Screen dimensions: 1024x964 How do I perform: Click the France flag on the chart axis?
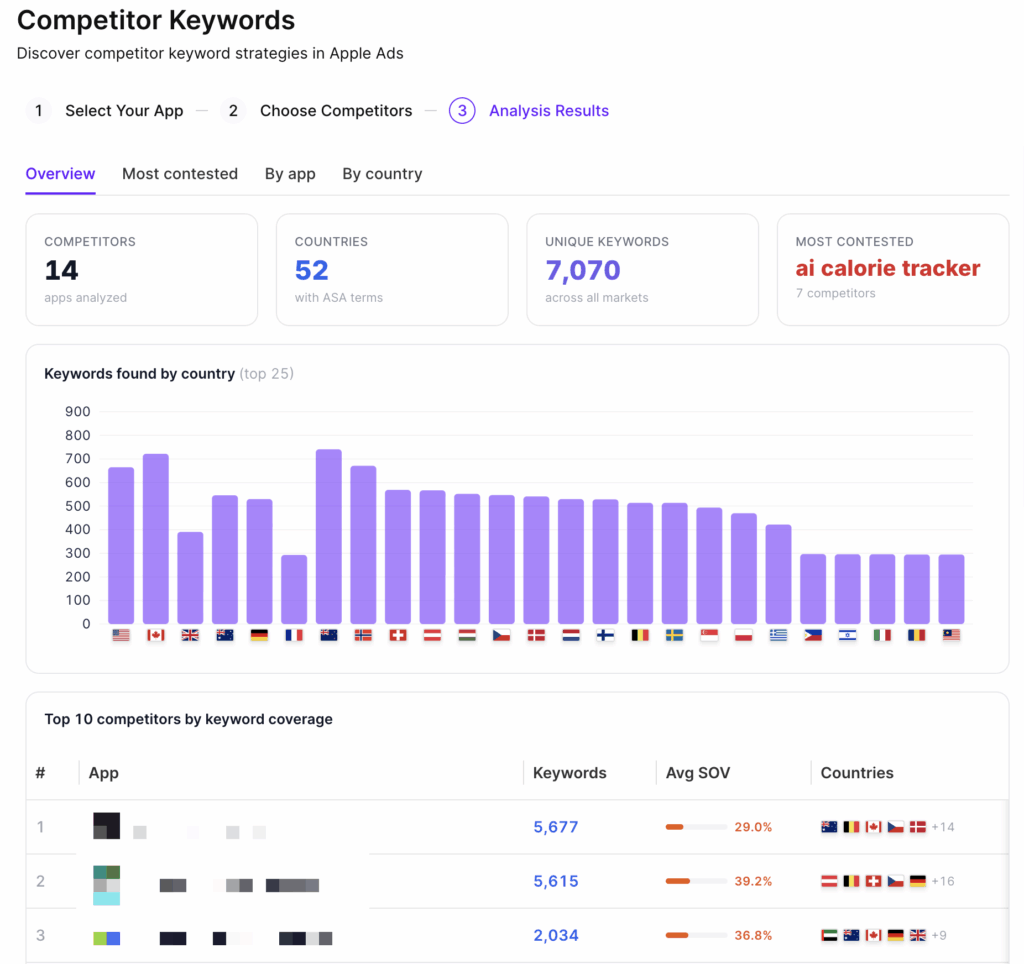pyautogui.click(x=293, y=634)
